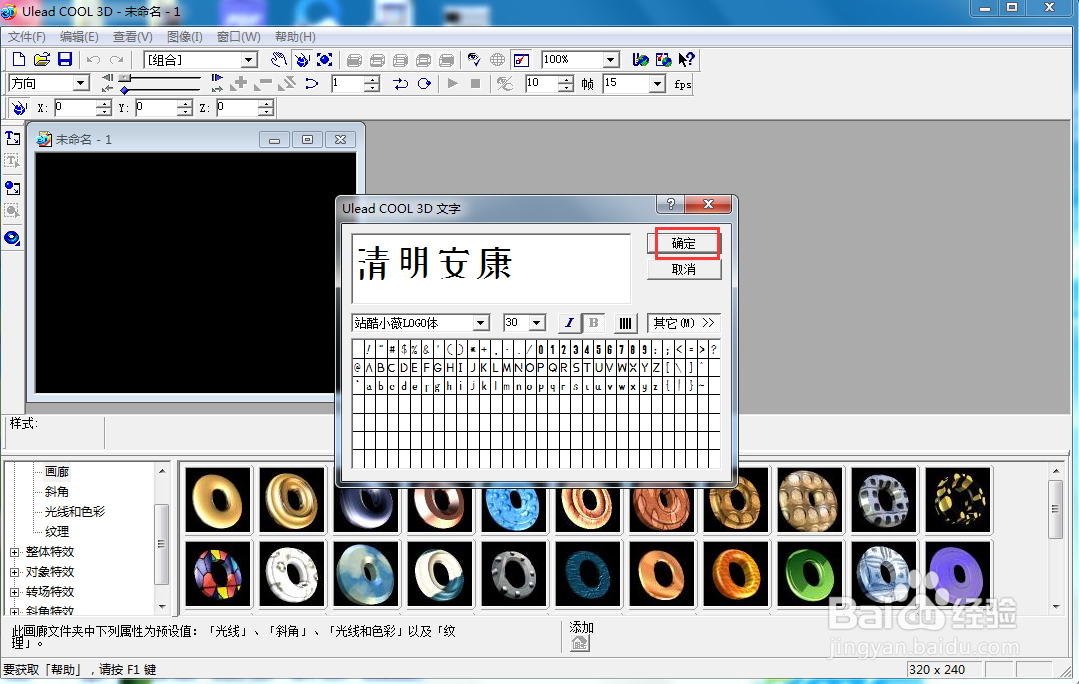Image resolution: width=1079 pixels, height=684 pixels.
Task: Expand the 整体特效 tree node
Action: 14,552
